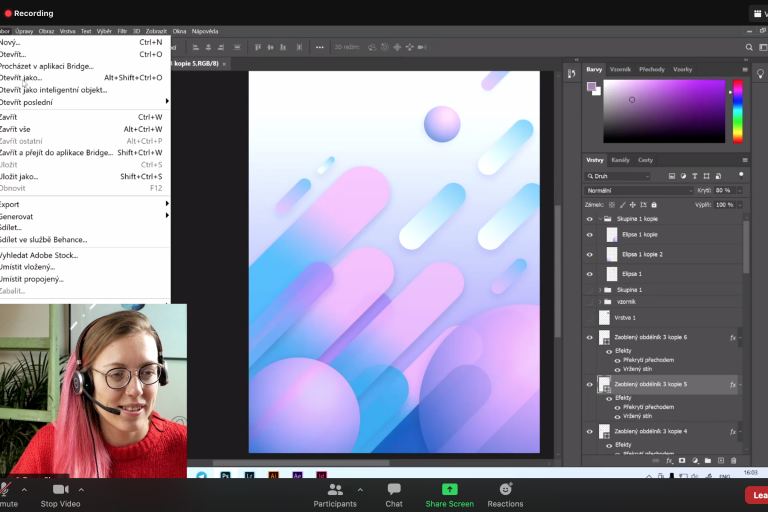Switch to the Kanály tab
Viewport: 768px width, 512px height.
point(621,160)
